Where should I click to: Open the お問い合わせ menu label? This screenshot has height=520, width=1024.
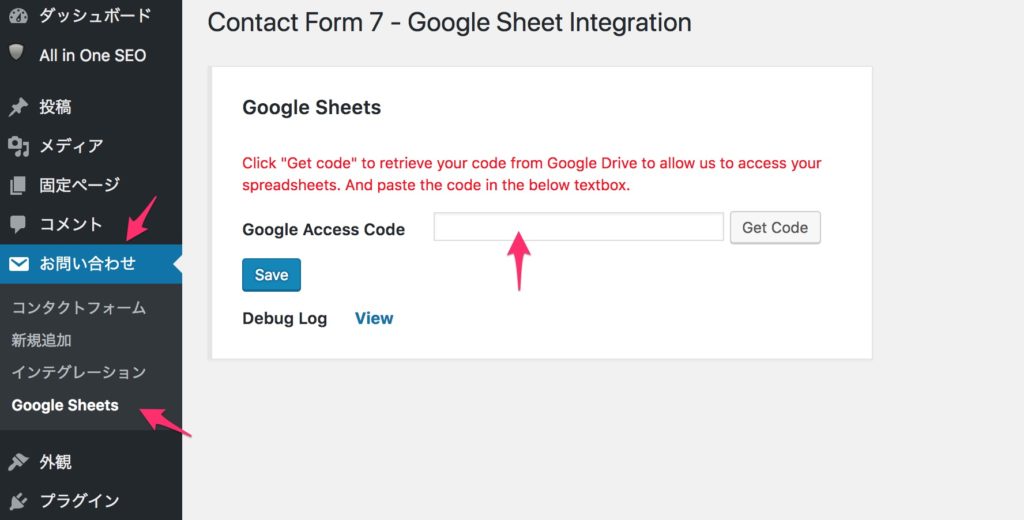87,264
